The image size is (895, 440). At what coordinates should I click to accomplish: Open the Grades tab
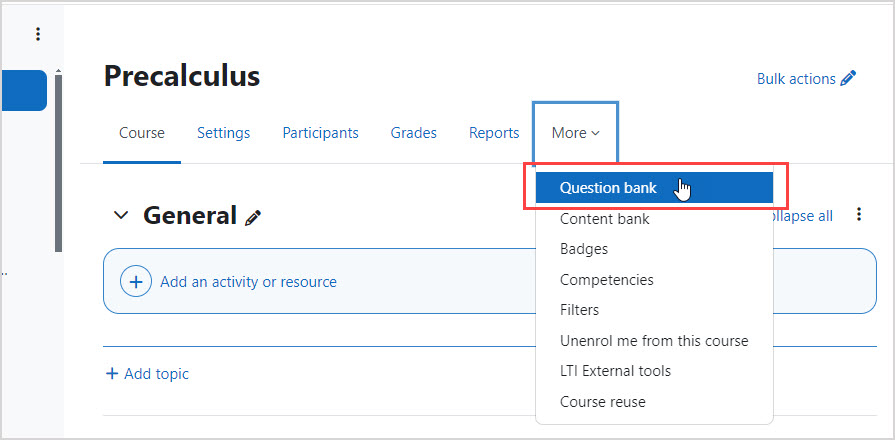click(413, 133)
